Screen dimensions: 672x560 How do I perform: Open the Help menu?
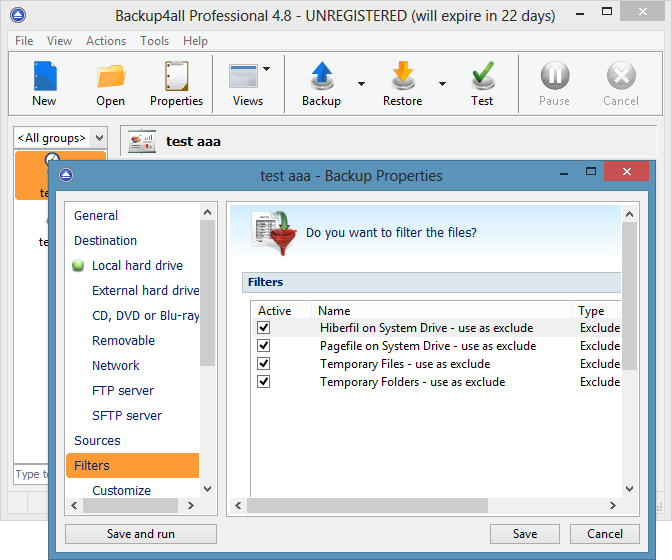click(195, 41)
